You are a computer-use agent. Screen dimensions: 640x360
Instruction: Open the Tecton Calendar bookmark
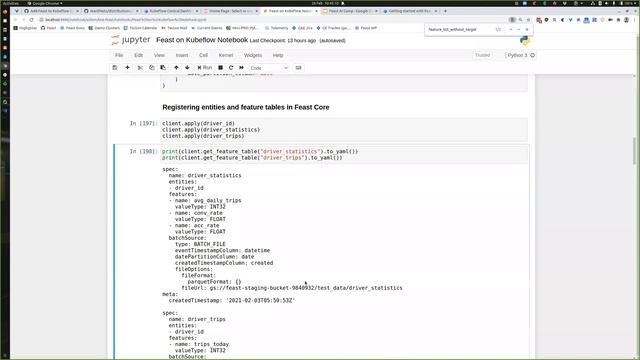pyautogui.click(x=140, y=28)
